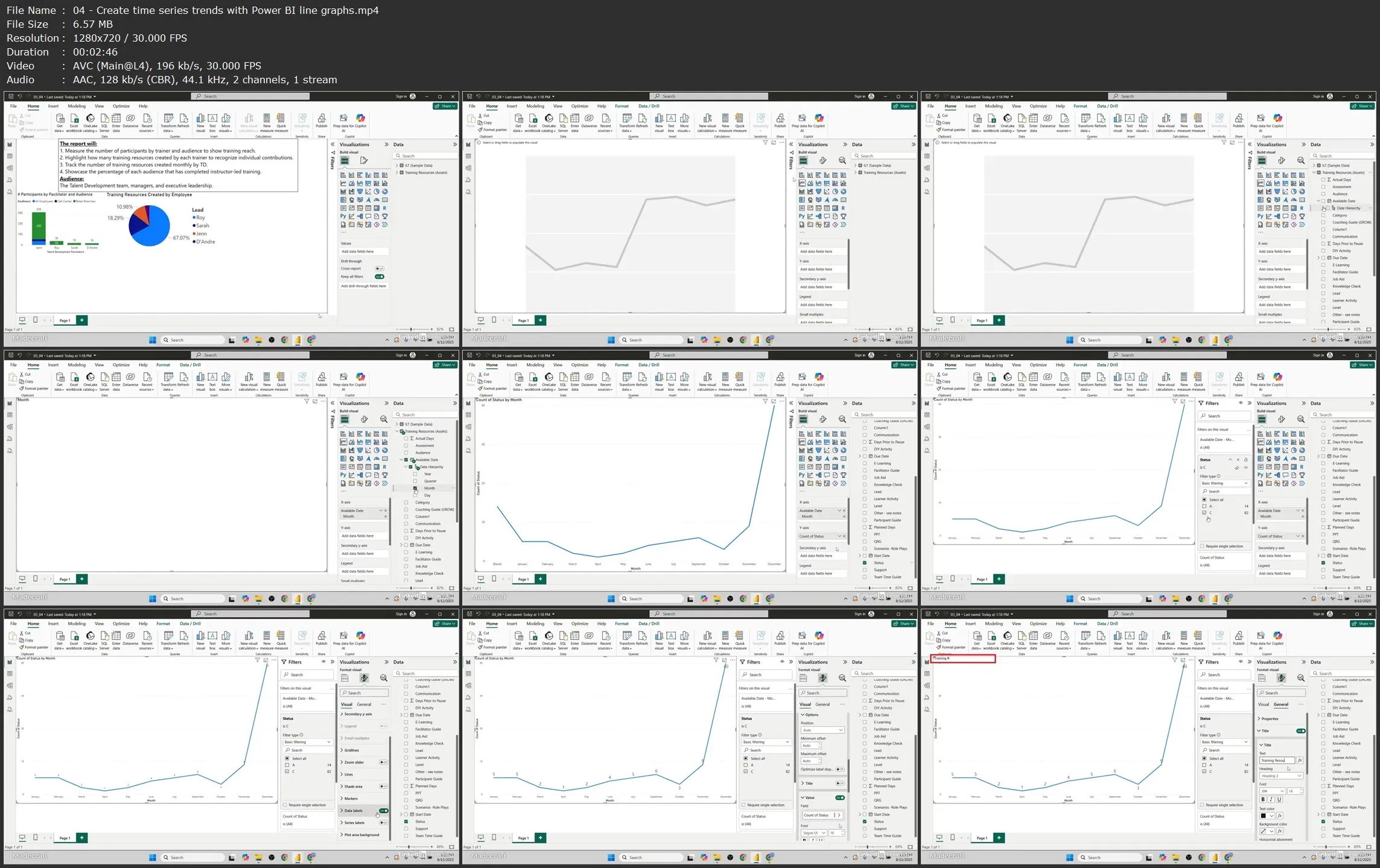This screenshot has width=1380, height=868.
Task: Open Format page icon beside Build visual icon
Action: [364, 160]
